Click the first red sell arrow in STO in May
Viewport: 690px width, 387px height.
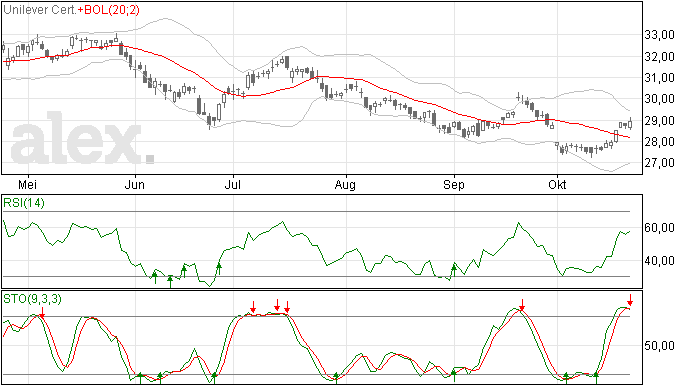(42, 312)
